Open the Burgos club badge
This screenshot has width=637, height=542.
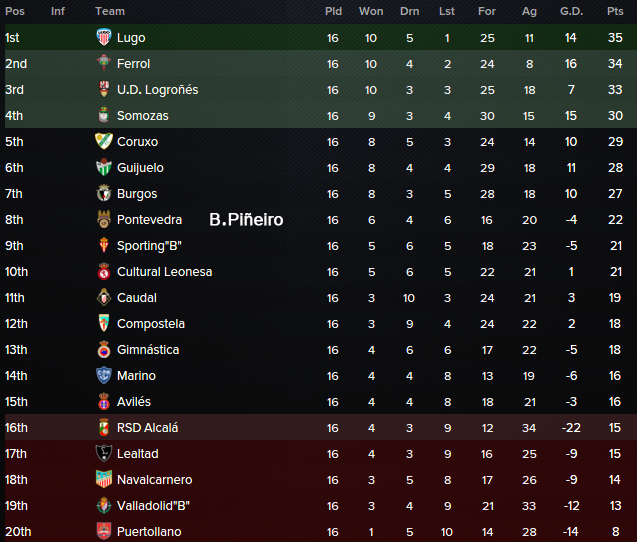(104, 193)
